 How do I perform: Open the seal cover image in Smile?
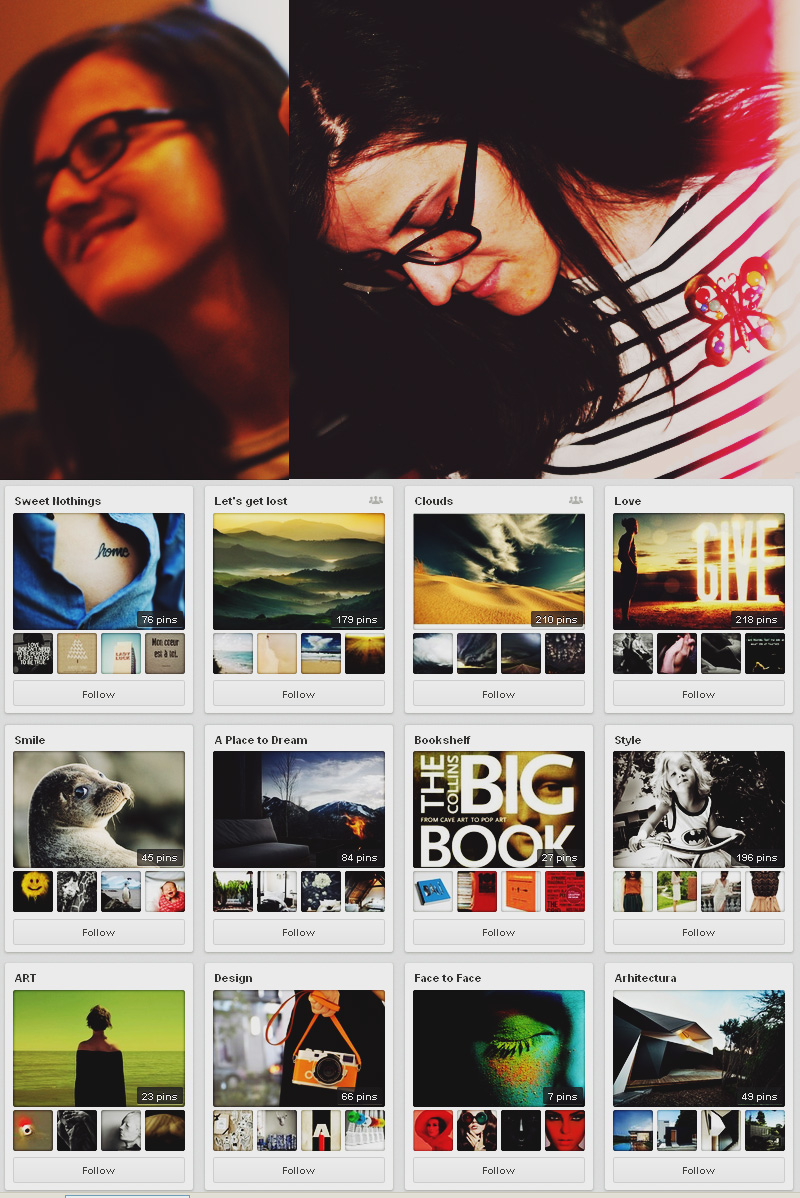[x=98, y=809]
